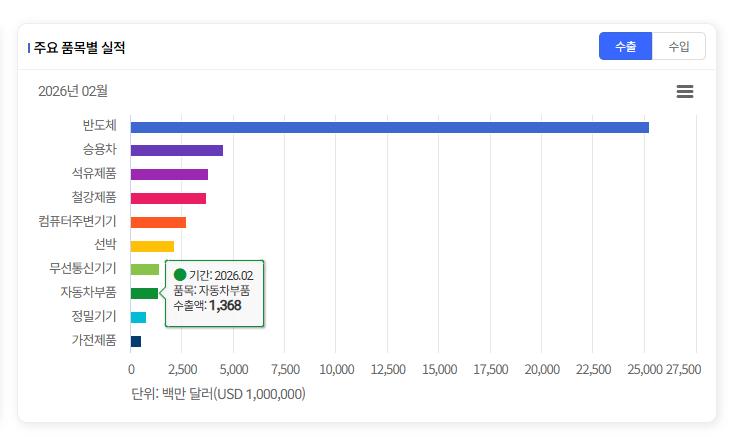The width and height of the screenshot is (743, 437).
Task: Click the 1,368 export value in tooltip
Action: (225, 305)
